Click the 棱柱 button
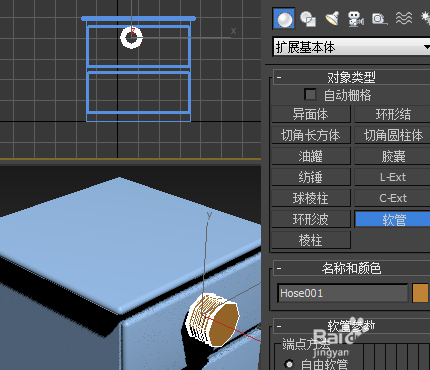Screen dimensions: 430x370 pos(311,240)
